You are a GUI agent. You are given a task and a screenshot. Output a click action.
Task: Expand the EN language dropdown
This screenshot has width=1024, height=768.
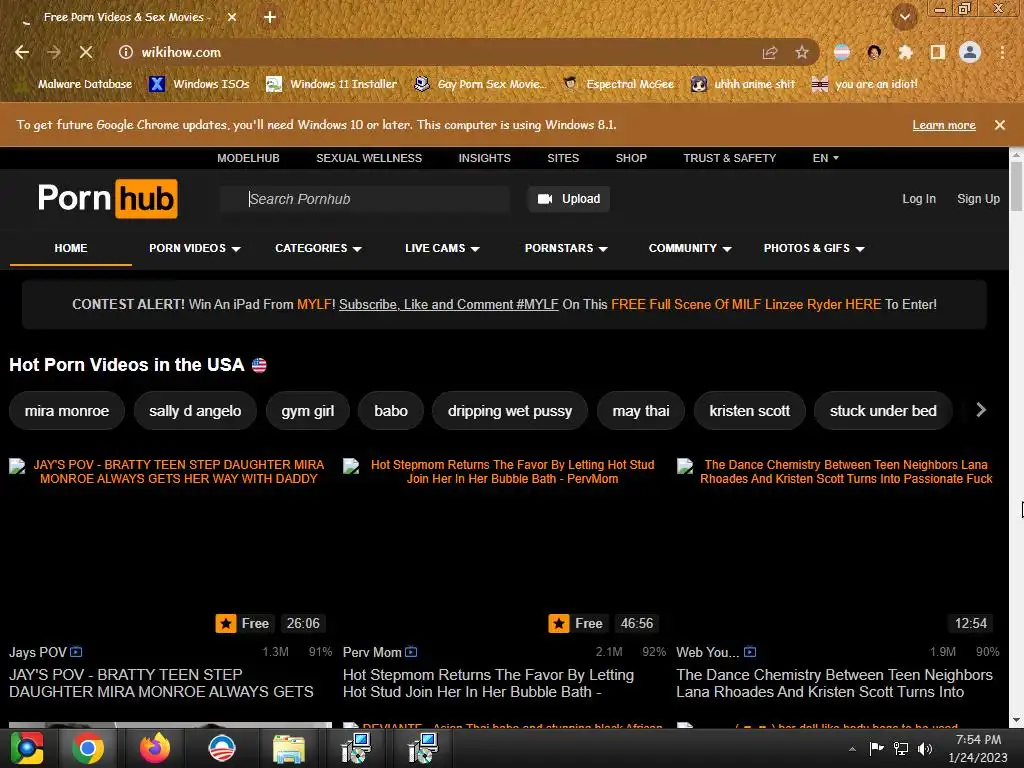(x=825, y=158)
